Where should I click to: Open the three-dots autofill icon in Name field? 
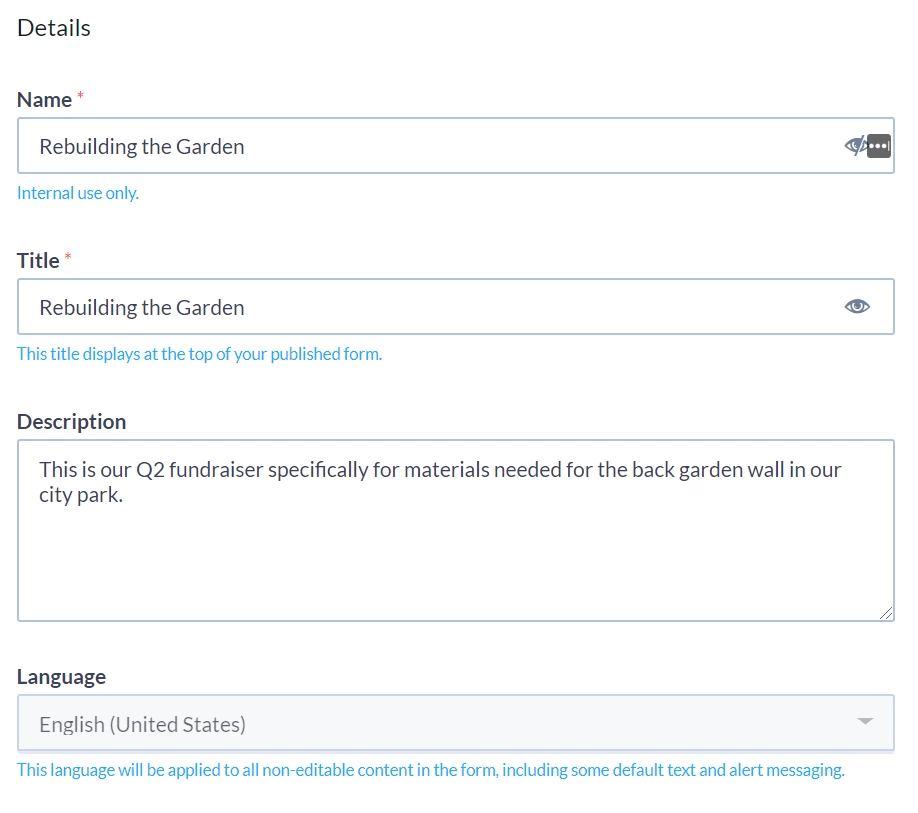point(879,146)
